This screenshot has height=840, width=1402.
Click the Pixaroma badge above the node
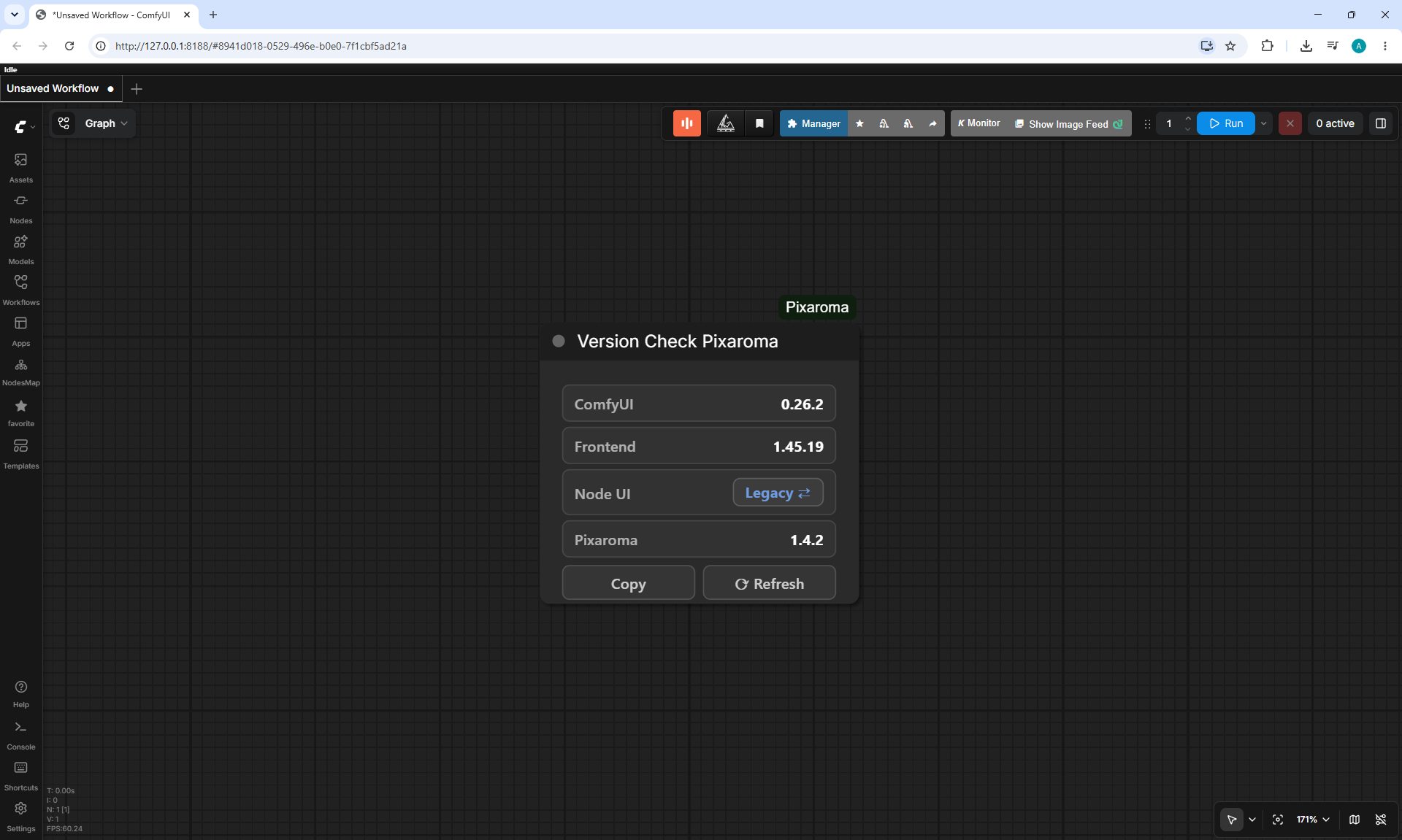(x=817, y=307)
